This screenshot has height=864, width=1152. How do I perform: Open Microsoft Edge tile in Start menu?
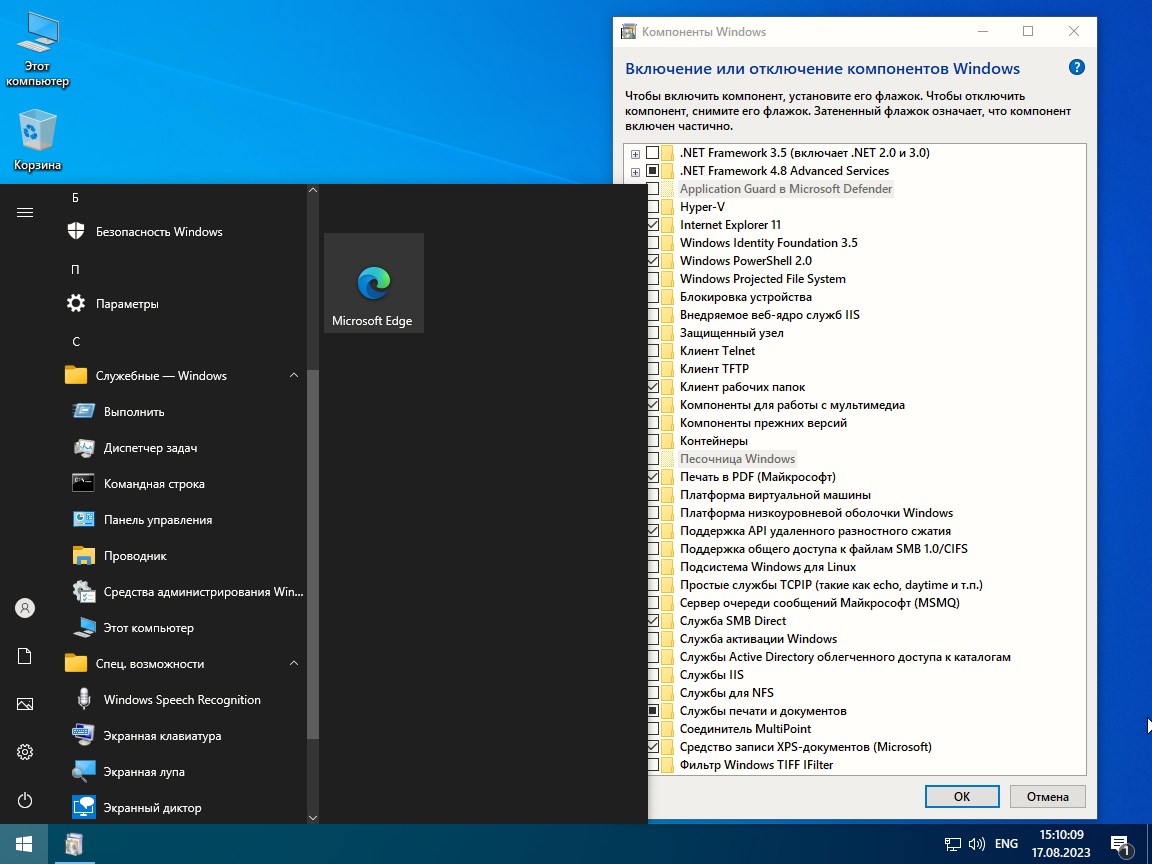point(373,283)
